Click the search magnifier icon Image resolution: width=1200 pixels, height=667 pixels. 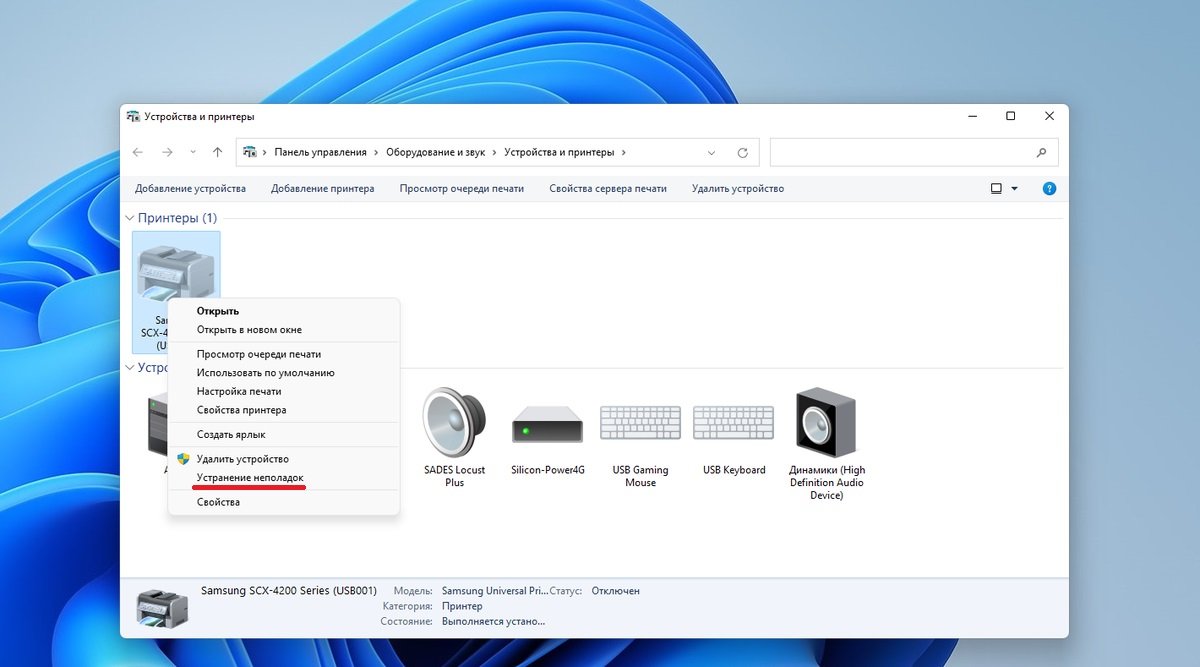[x=1041, y=153]
